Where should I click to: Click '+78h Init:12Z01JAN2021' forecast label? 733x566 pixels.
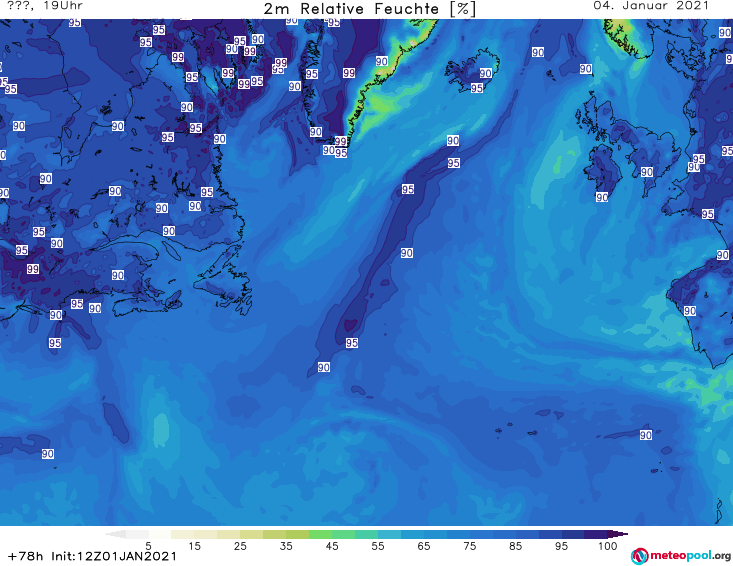[93, 556]
